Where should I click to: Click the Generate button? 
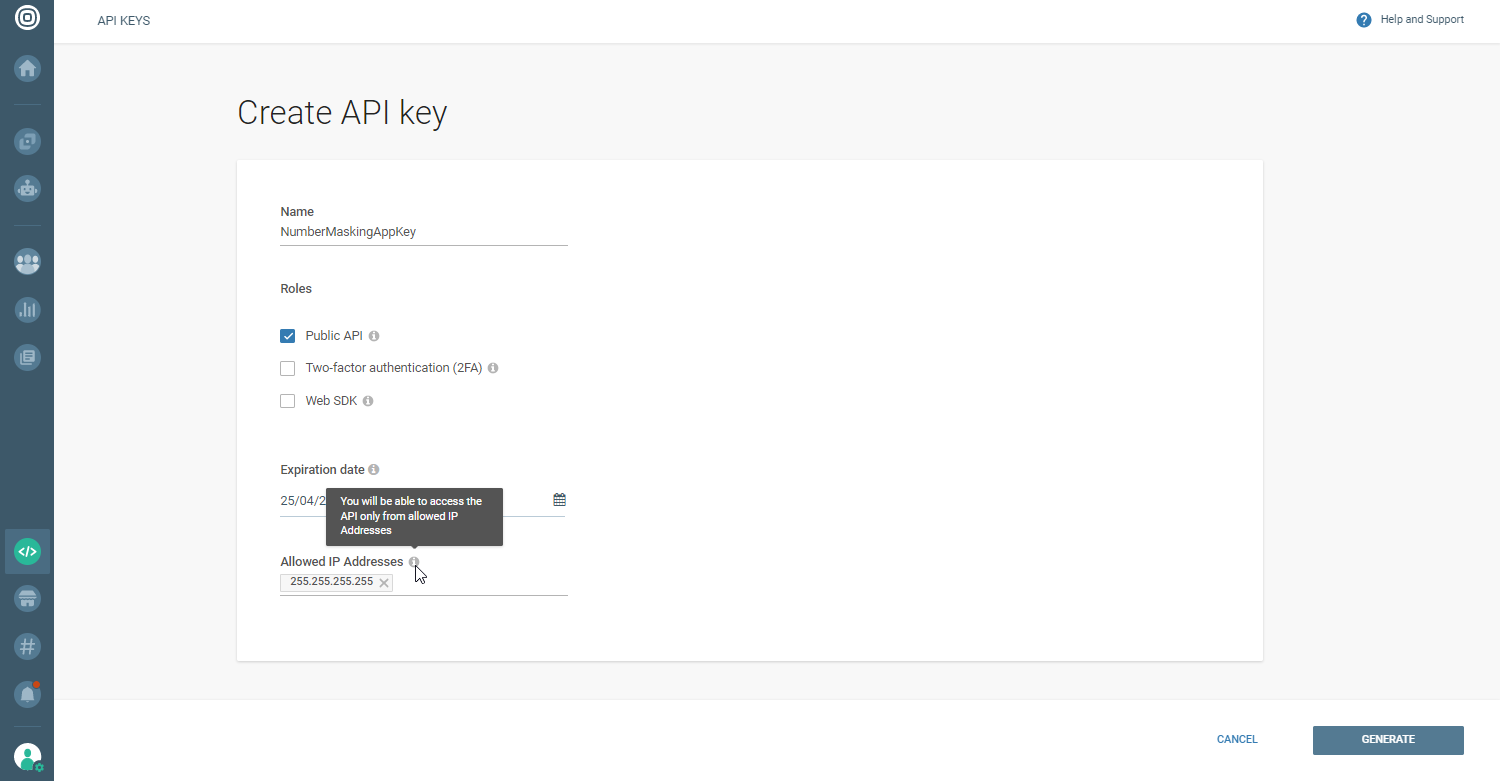1387,740
